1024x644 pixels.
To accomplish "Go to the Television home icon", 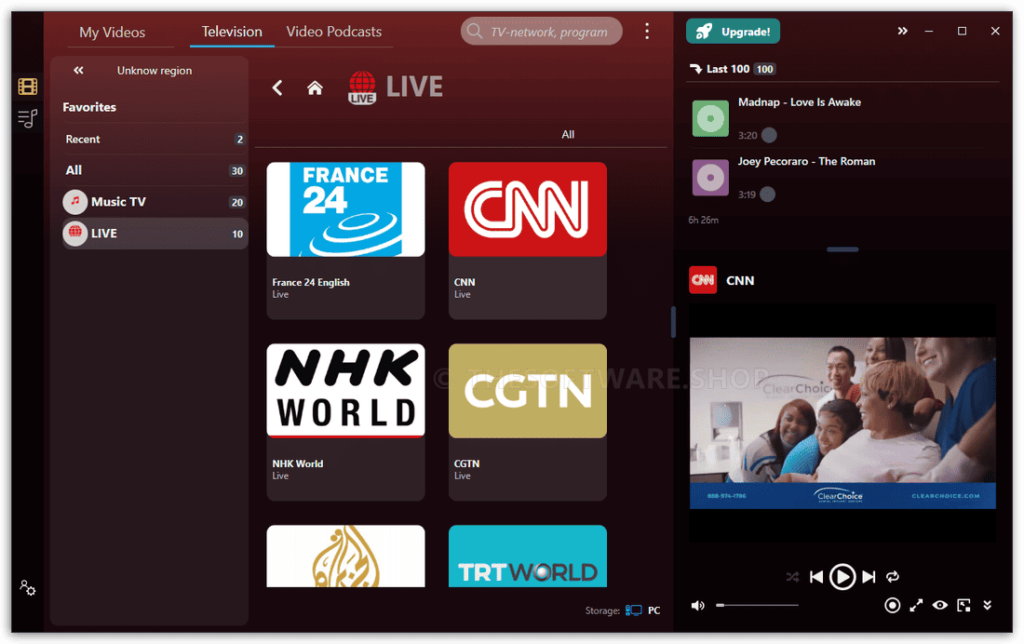I will point(315,88).
